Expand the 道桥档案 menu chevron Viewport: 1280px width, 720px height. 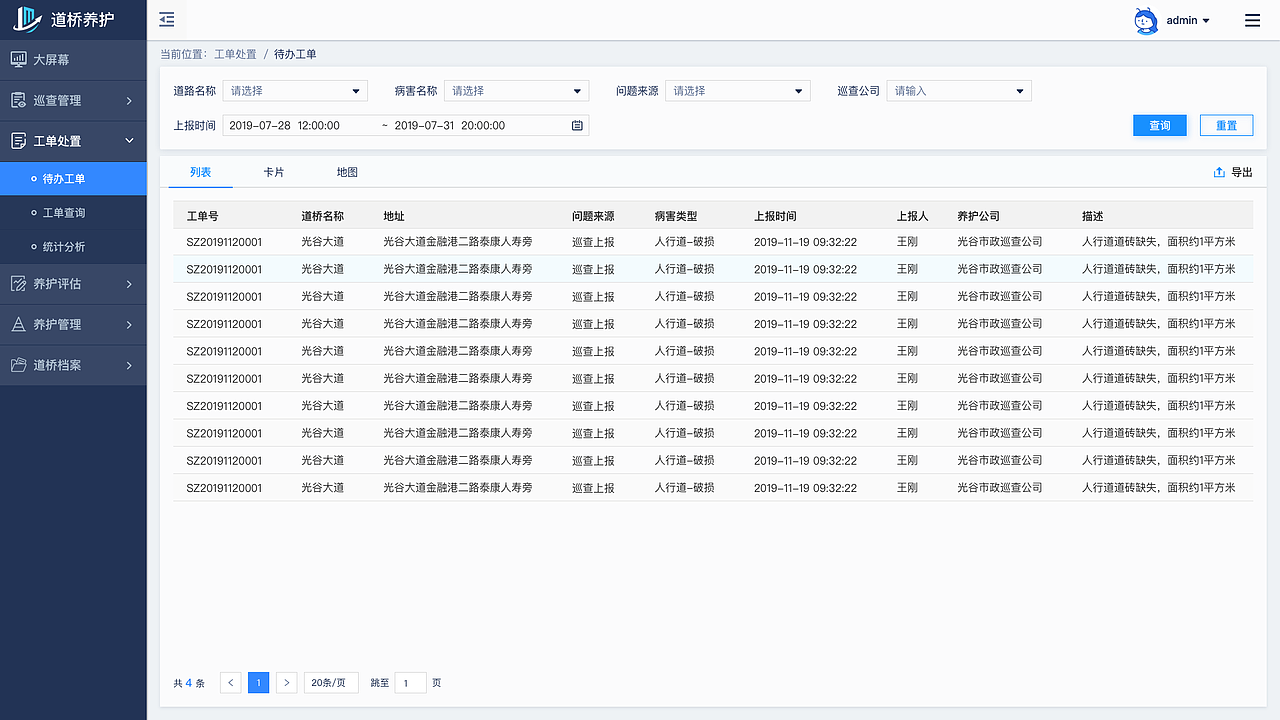pyautogui.click(x=129, y=365)
